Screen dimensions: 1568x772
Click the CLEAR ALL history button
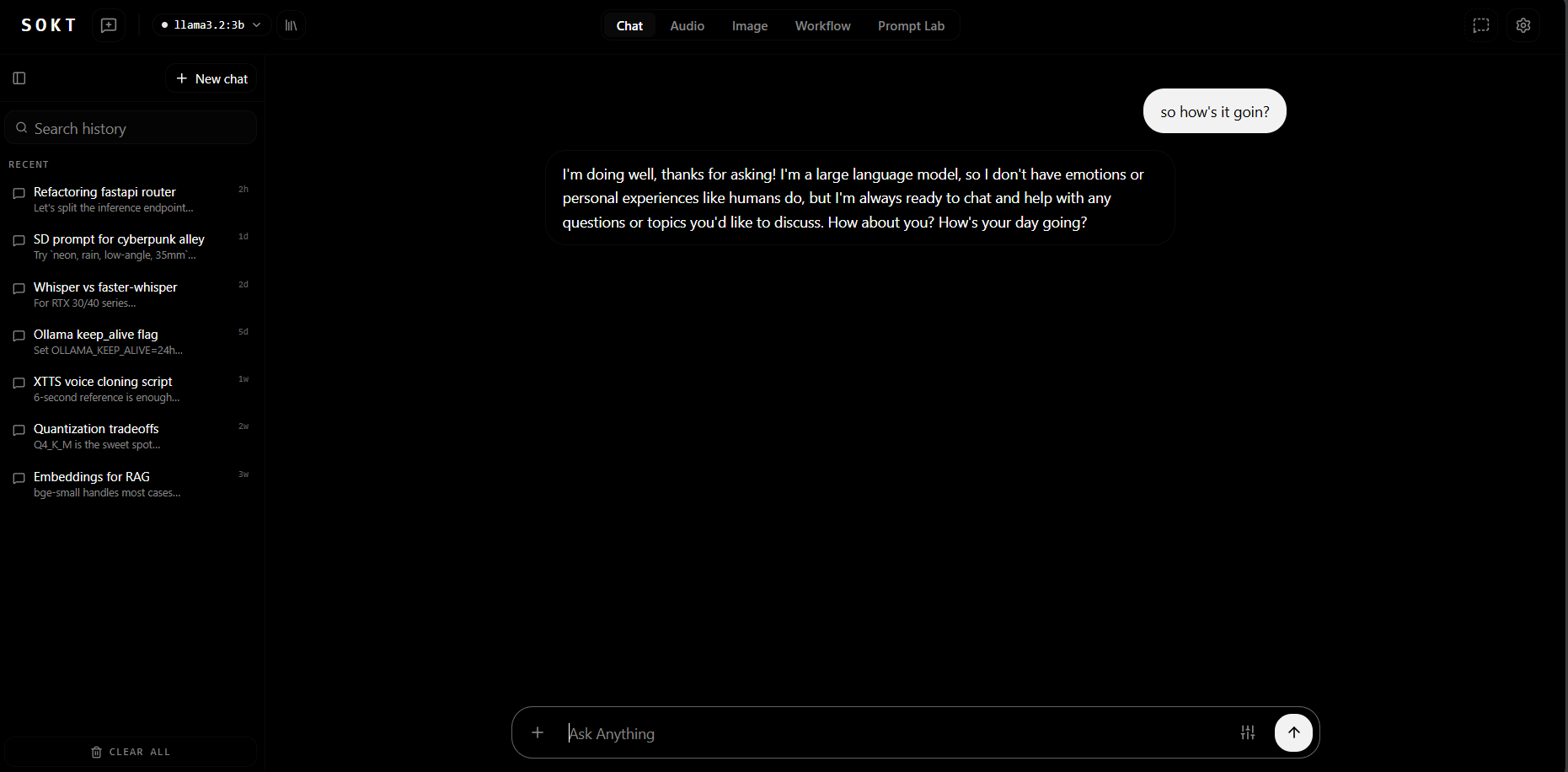tap(131, 752)
